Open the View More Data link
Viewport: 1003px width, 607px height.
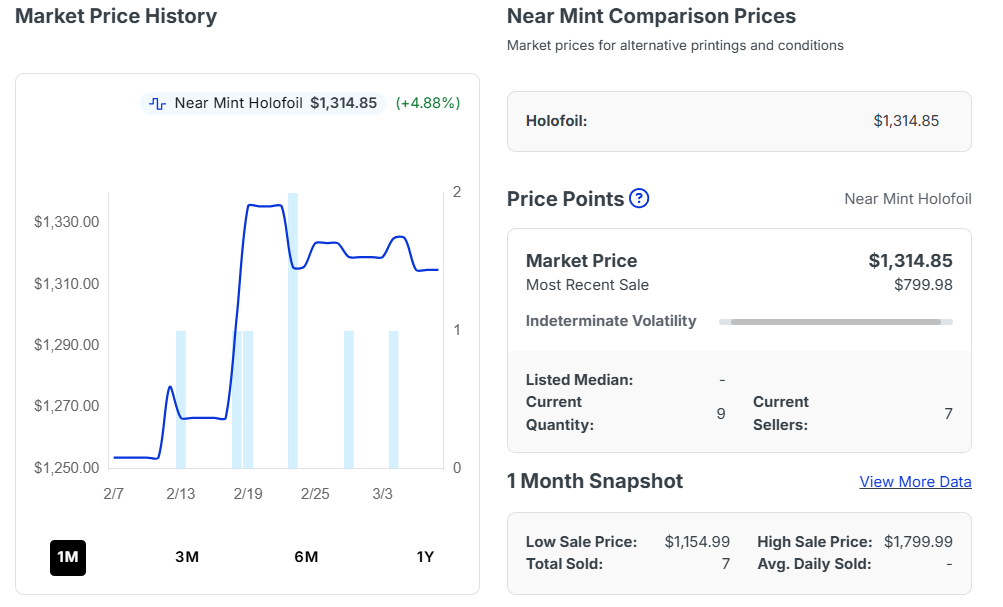pyautogui.click(x=915, y=482)
